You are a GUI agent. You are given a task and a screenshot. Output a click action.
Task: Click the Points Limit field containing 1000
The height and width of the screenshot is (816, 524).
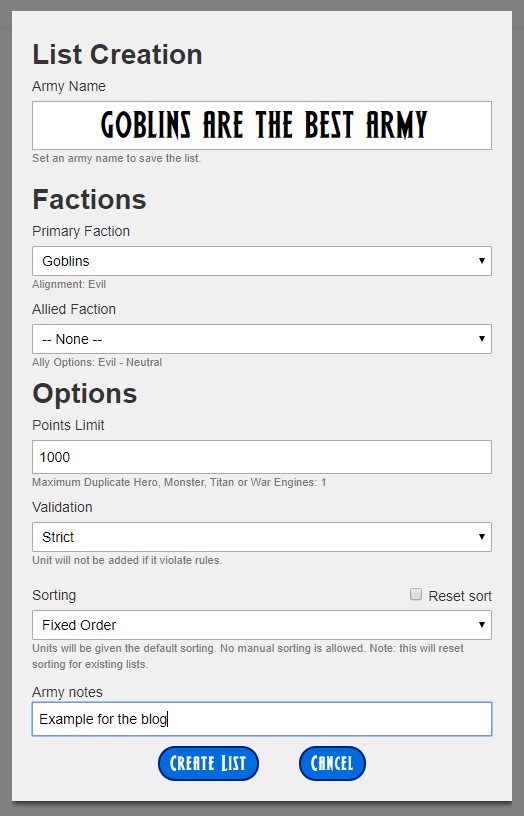pos(262,457)
